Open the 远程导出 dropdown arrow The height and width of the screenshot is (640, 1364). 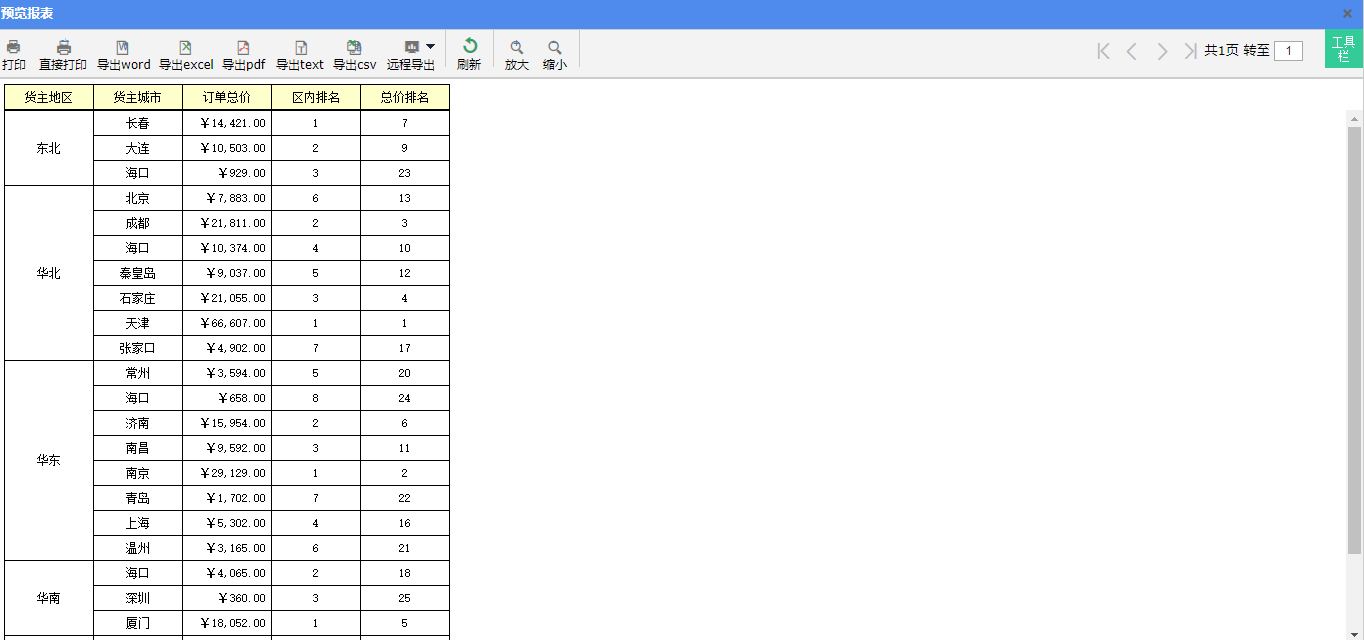point(430,46)
